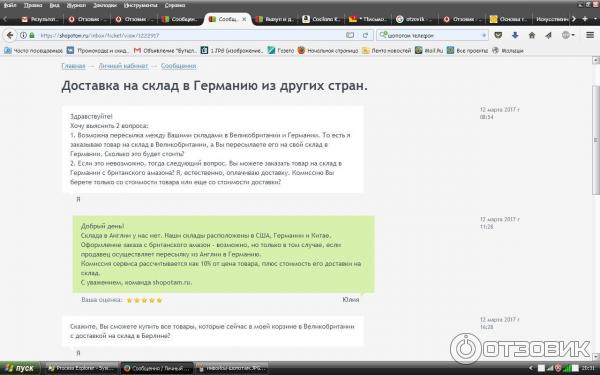Switch to the * Письмо... tab
The width and height of the screenshot is (600, 375).
(369, 19)
